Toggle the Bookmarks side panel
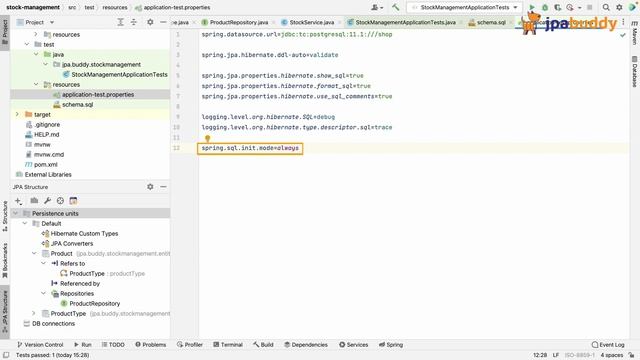 tap(5, 260)
